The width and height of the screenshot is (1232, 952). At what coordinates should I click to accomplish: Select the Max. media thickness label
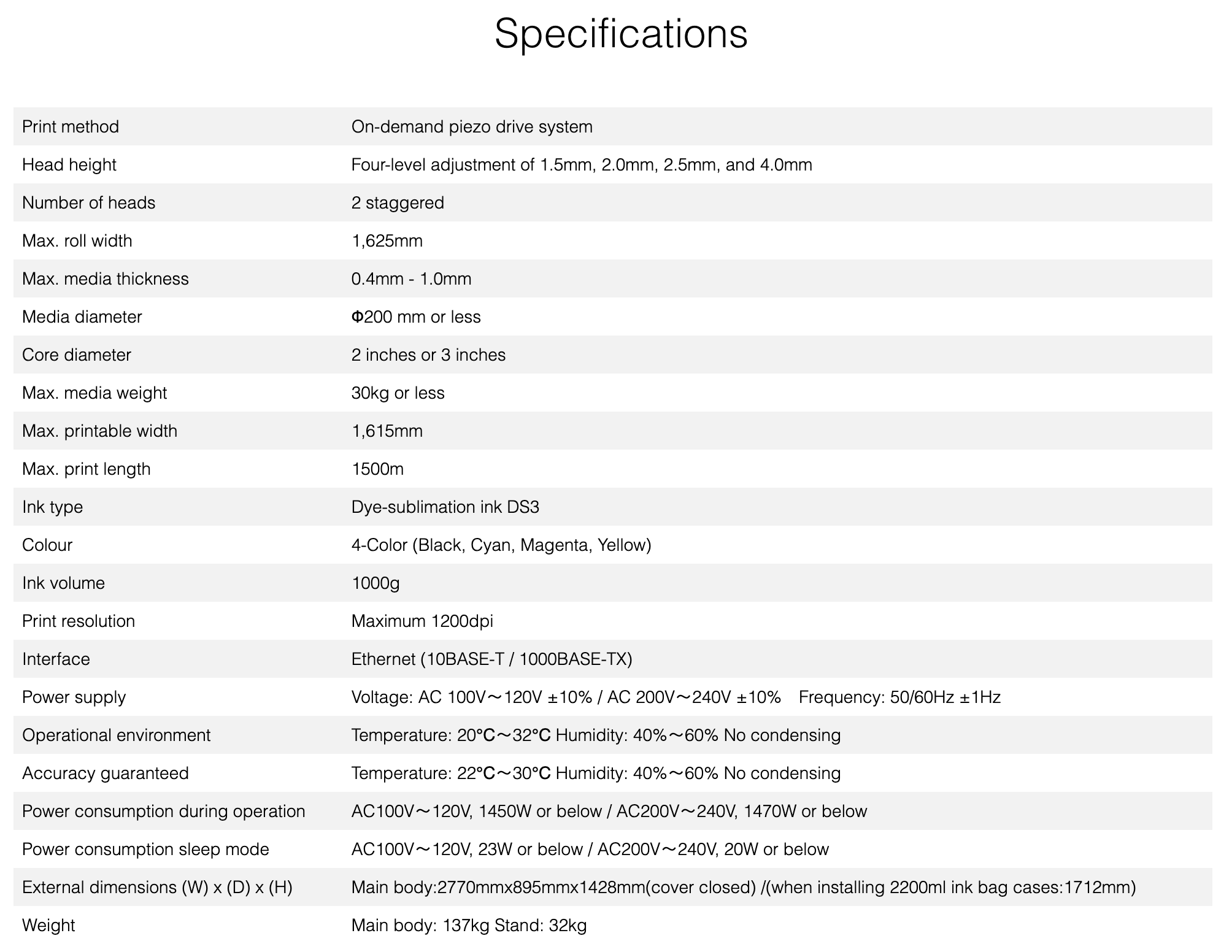(x=106, y=279)
